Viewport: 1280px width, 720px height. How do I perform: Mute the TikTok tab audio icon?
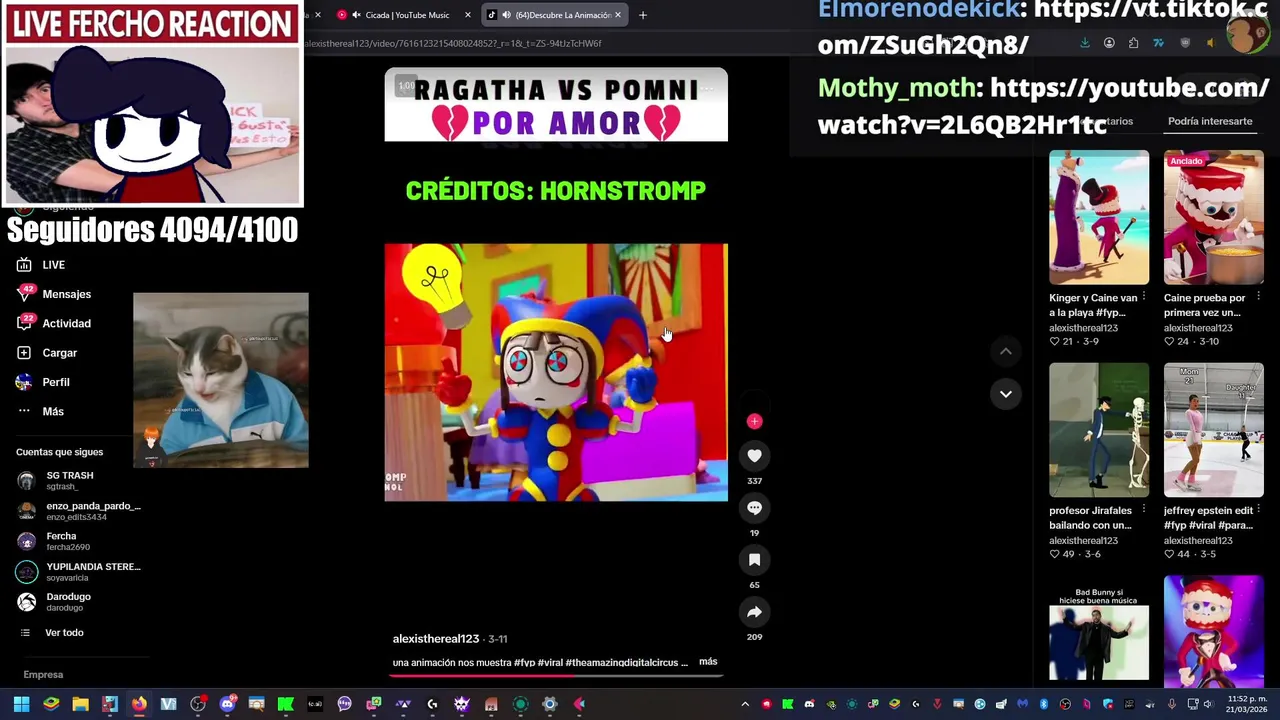click(x=506, y=15)
